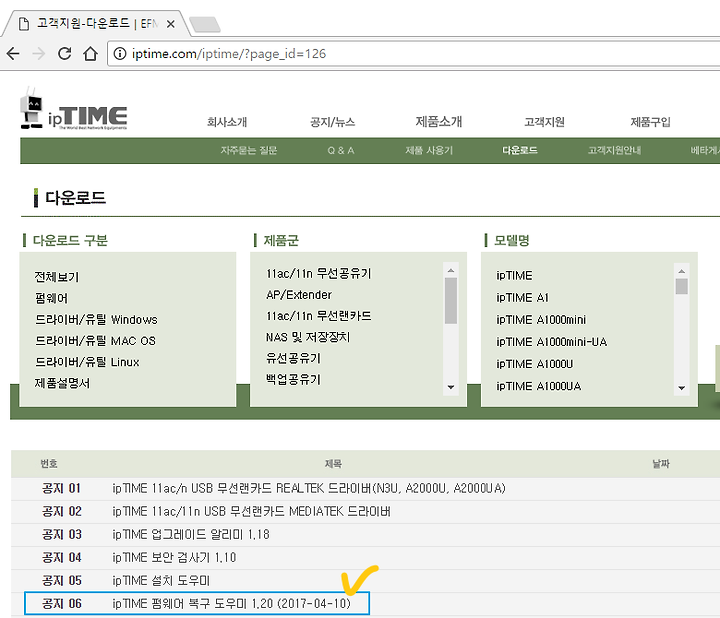
Task: Click the 날짜 column header
Action: tap(661, 464)
